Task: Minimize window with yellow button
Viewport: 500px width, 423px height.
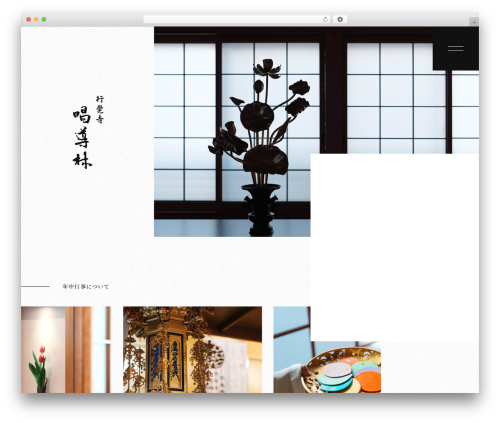Action: [x=36, y=20]
